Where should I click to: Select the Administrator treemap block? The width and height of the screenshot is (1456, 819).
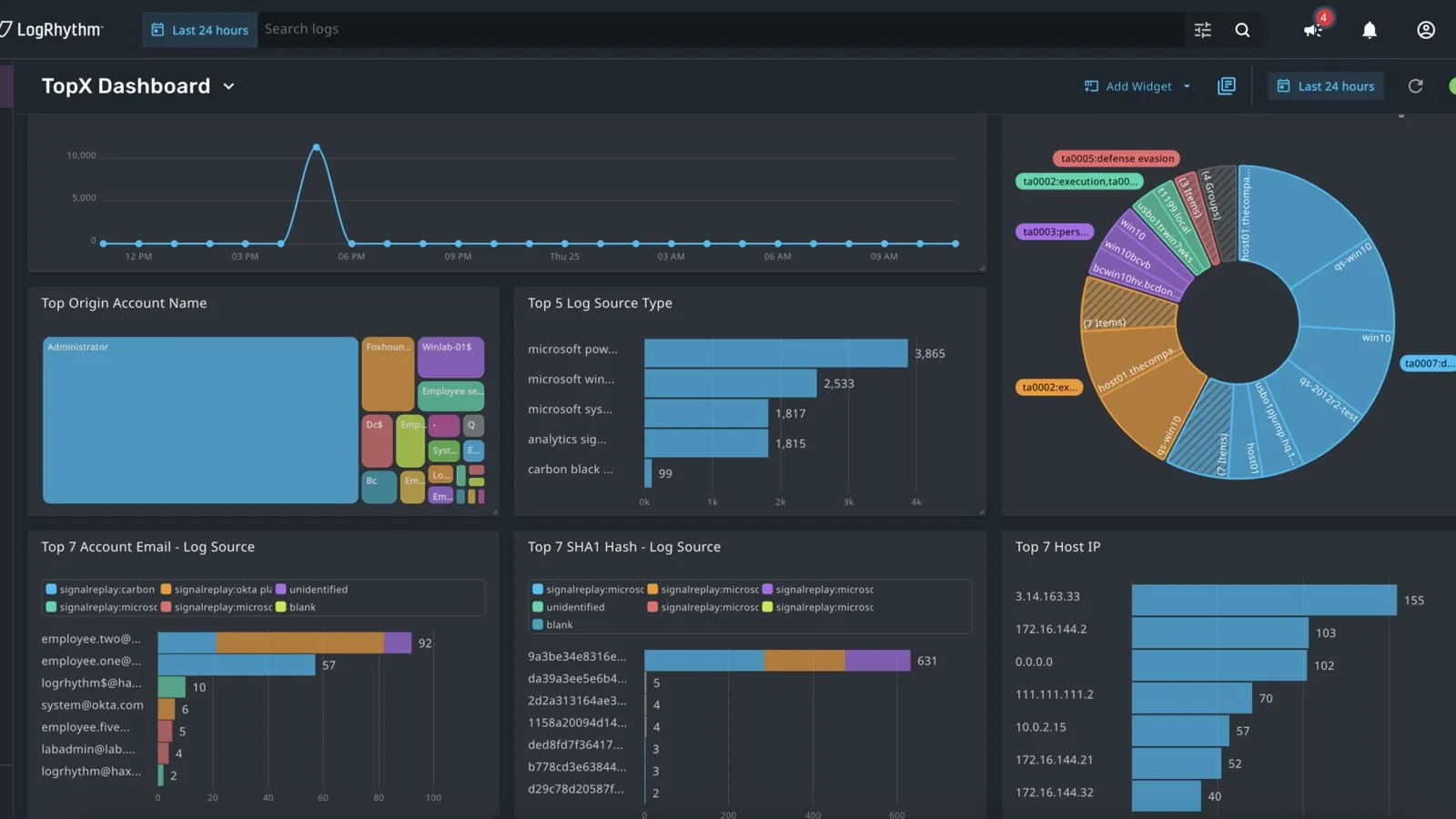click(200, 420)
